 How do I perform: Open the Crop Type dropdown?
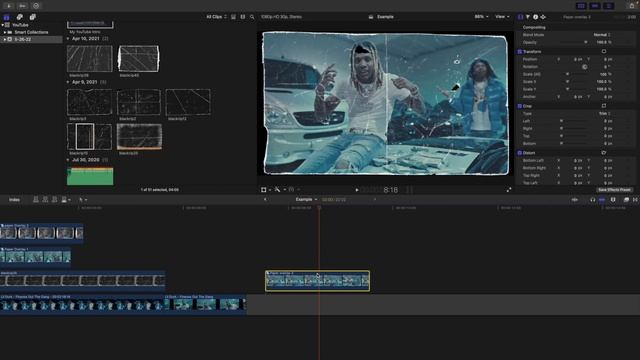pos(604,114)
